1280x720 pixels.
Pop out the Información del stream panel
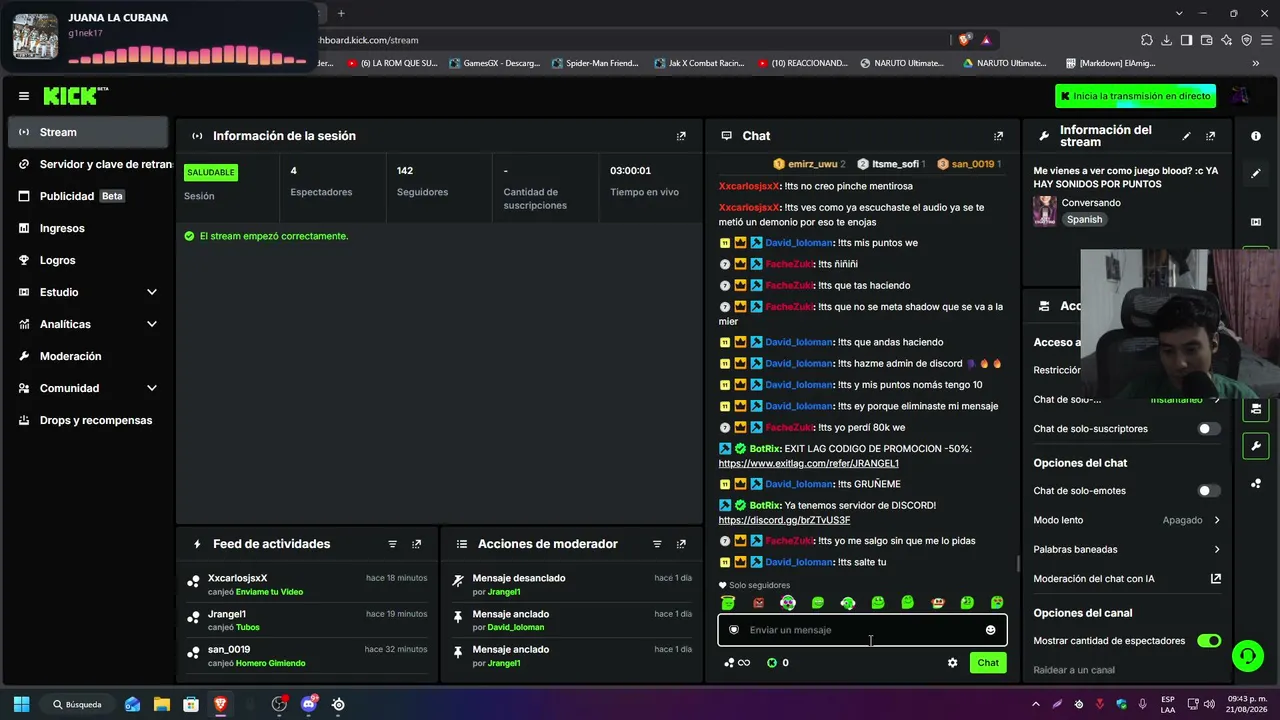1211,136
